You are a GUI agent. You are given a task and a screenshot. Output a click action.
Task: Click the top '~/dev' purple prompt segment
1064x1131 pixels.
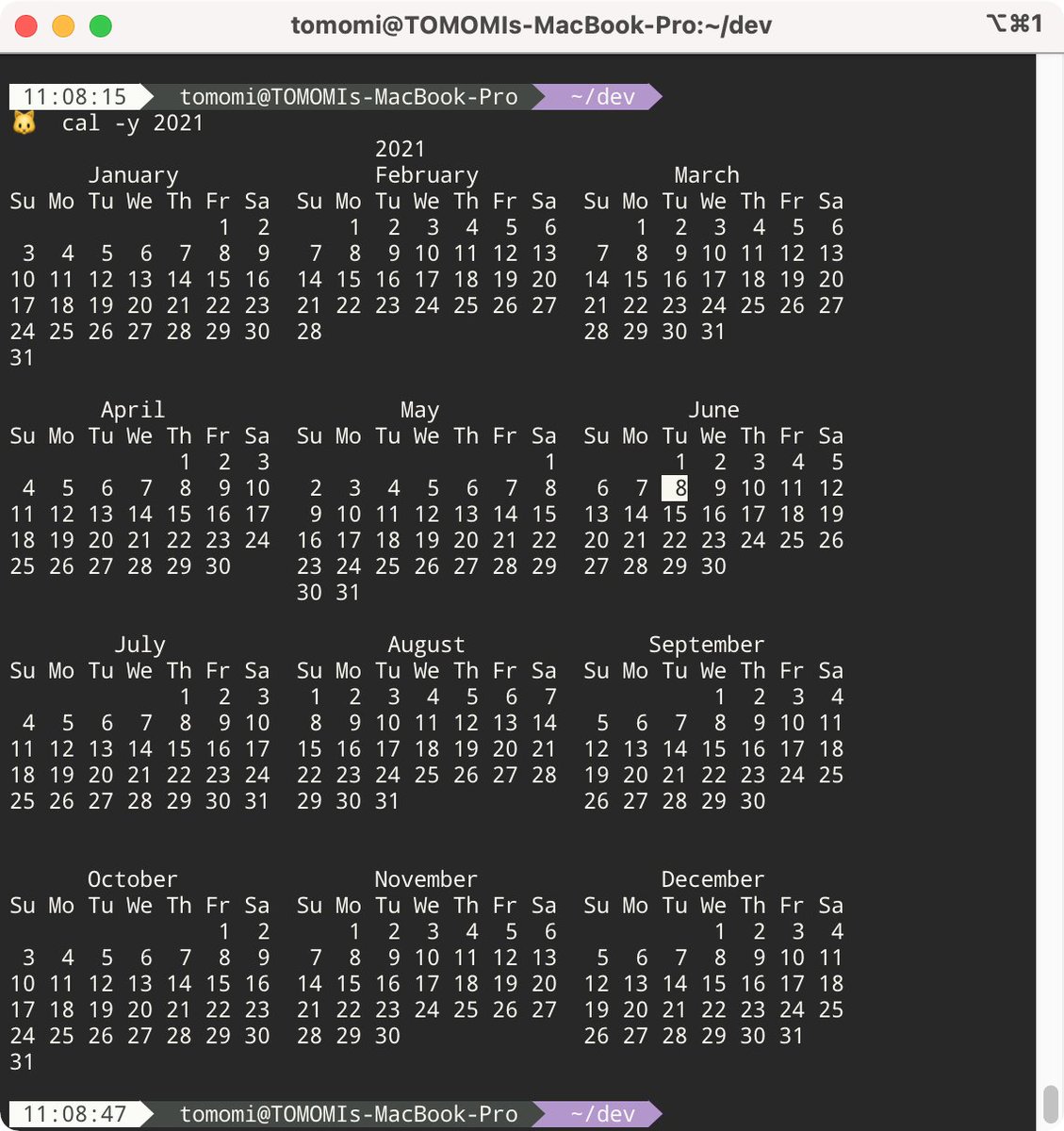(602, 97)
